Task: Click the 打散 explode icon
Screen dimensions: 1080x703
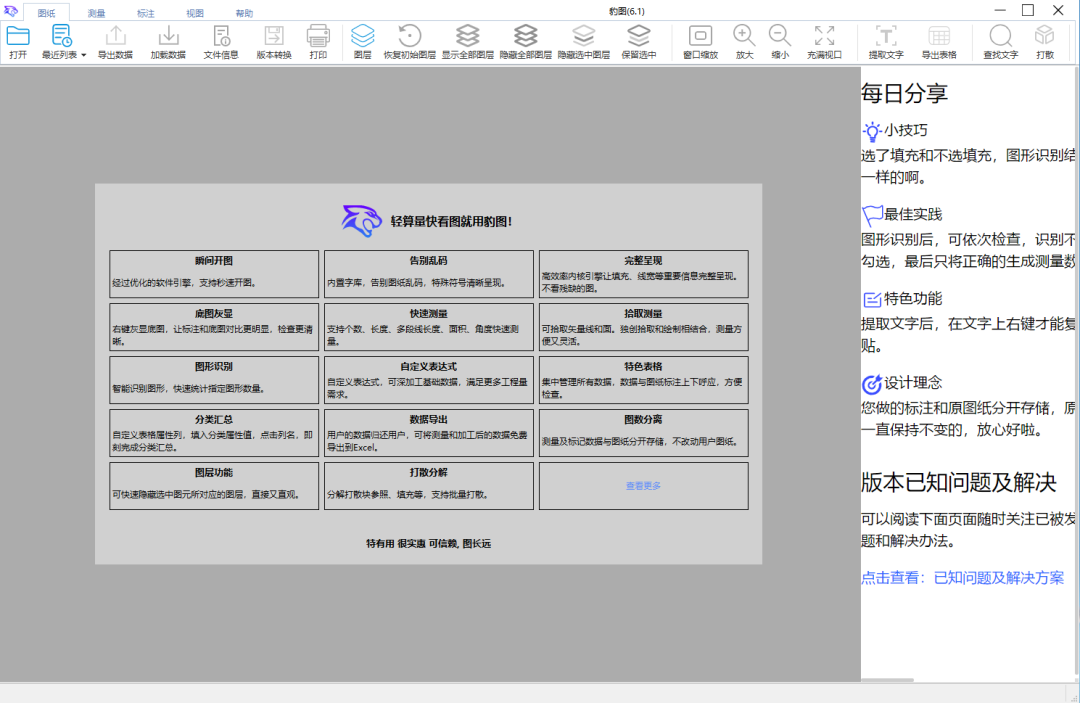Action: 1045,42
